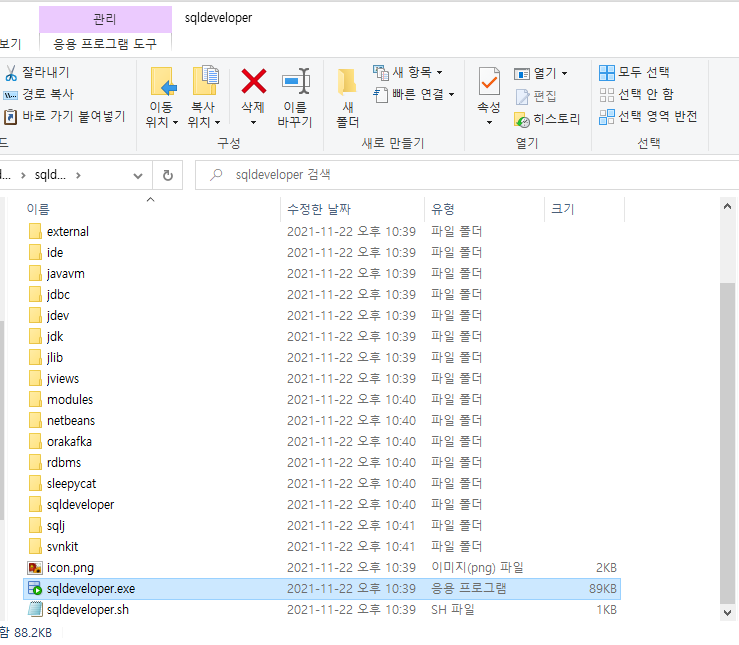This screenshot has width=739, height=645.
Task: Click Easy access (빠른 연결) icon
Action: pos(381,95)
